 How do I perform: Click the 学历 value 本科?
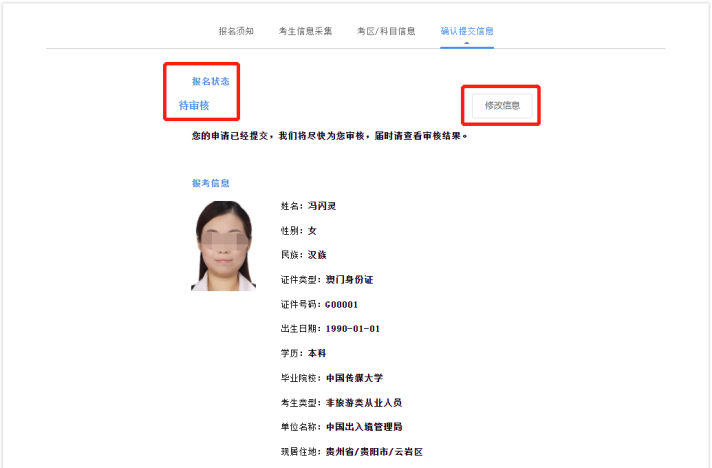tap(317, 353)
